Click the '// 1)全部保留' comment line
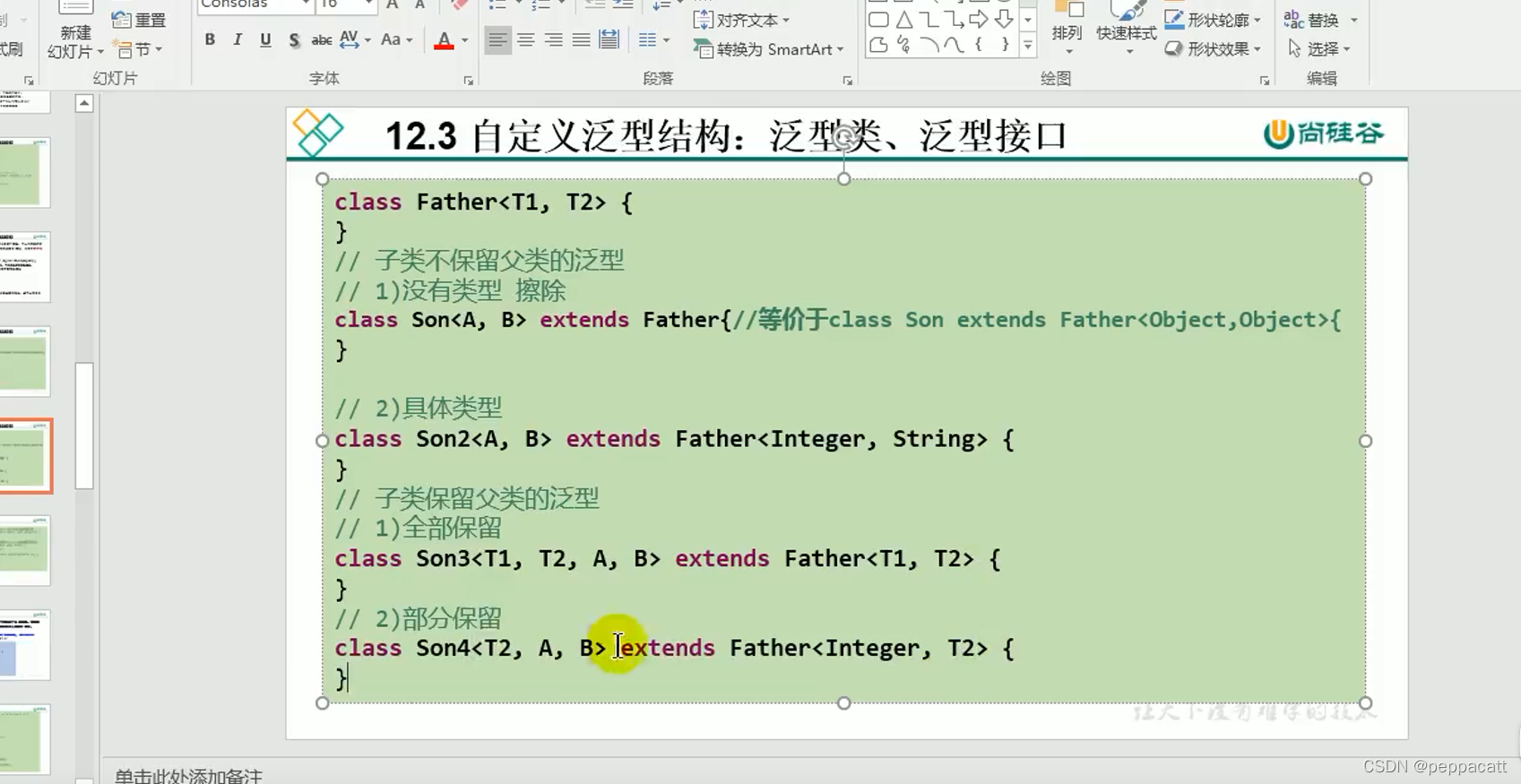 tap(418, 528)
